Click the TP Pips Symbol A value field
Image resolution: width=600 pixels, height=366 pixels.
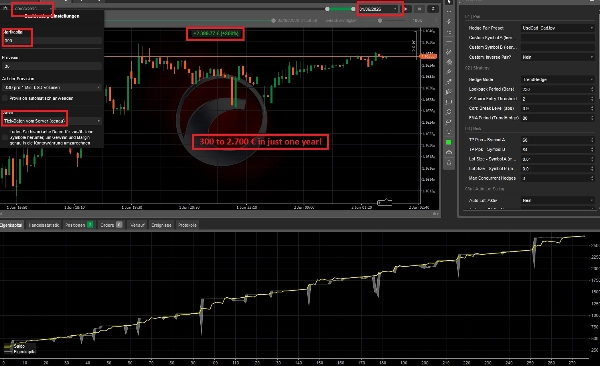(558, 140)
